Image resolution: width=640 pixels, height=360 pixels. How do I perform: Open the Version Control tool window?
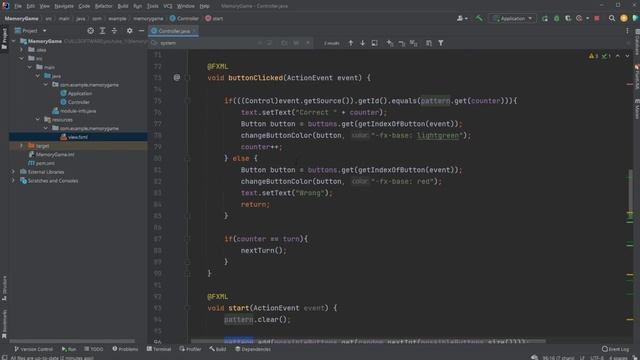click(33, 349)
